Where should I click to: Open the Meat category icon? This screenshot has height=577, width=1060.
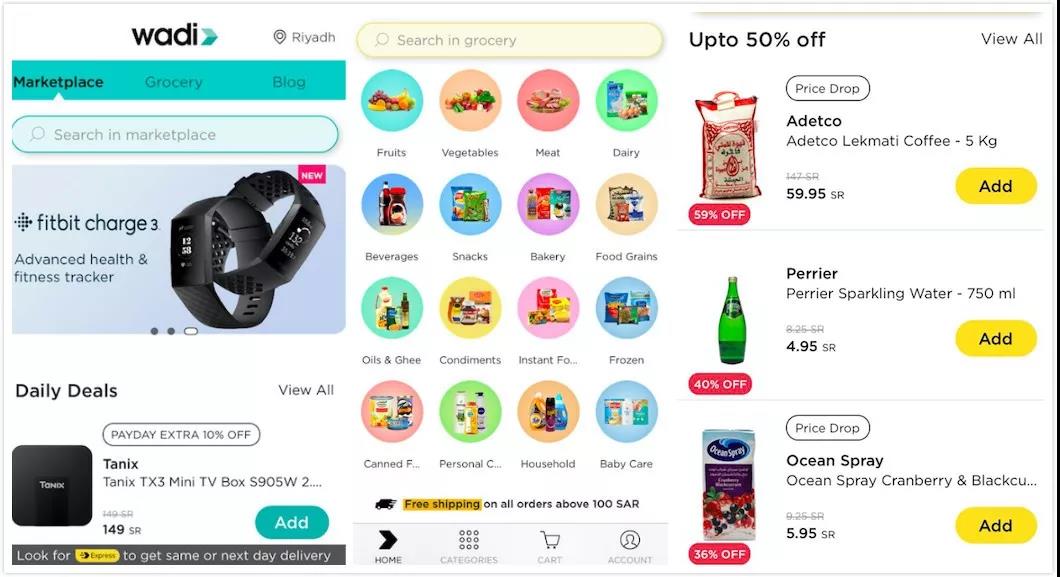tap(548, 101)
